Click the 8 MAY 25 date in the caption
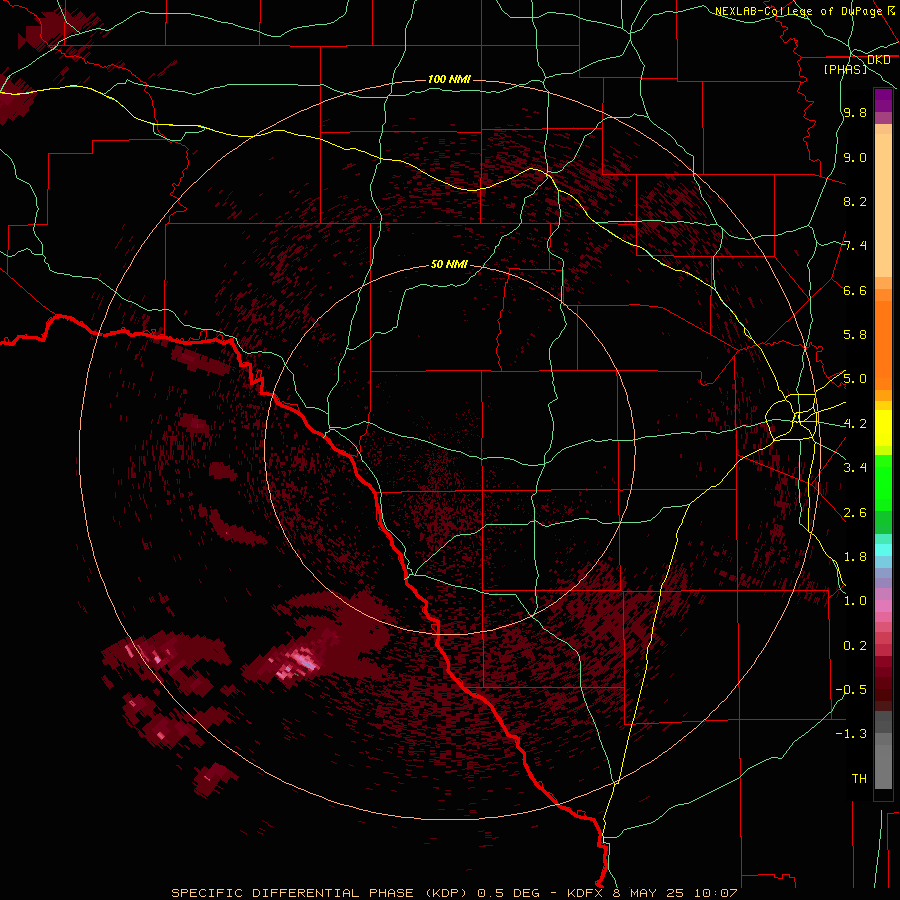The width and height of the screenshot is (900, 900). (650, 893)
